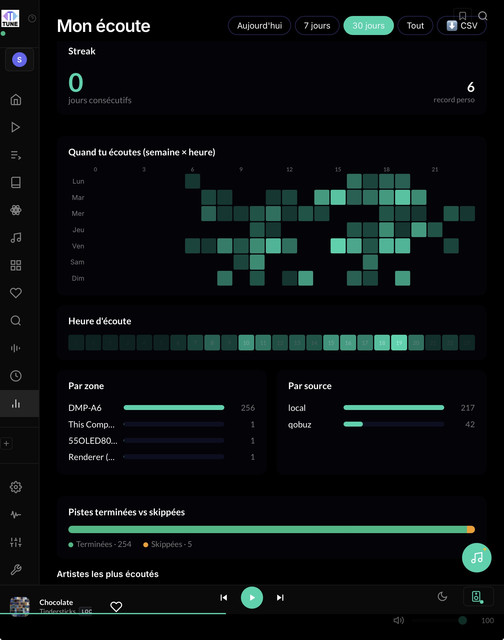Select the 7 jours period filter
This screenshot has height=640, width=504.
(x=317, y=26)
